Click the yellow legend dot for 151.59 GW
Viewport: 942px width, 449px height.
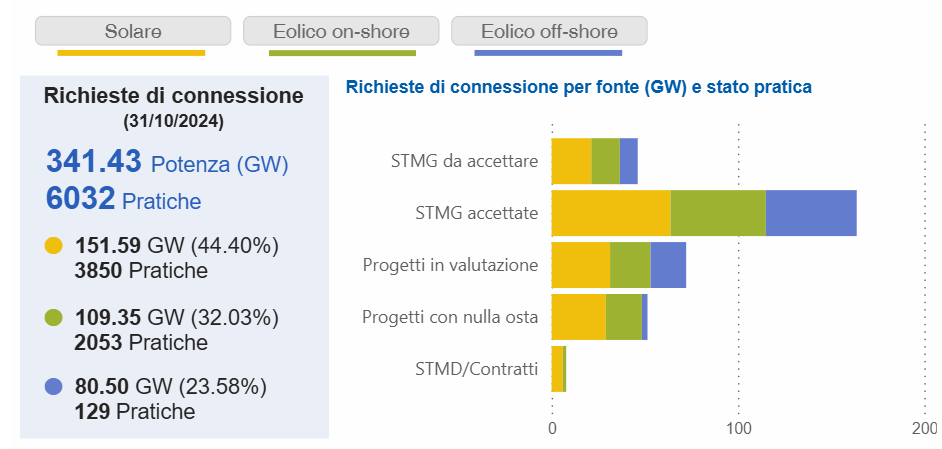pyautogui.click(x=54, y=246)
